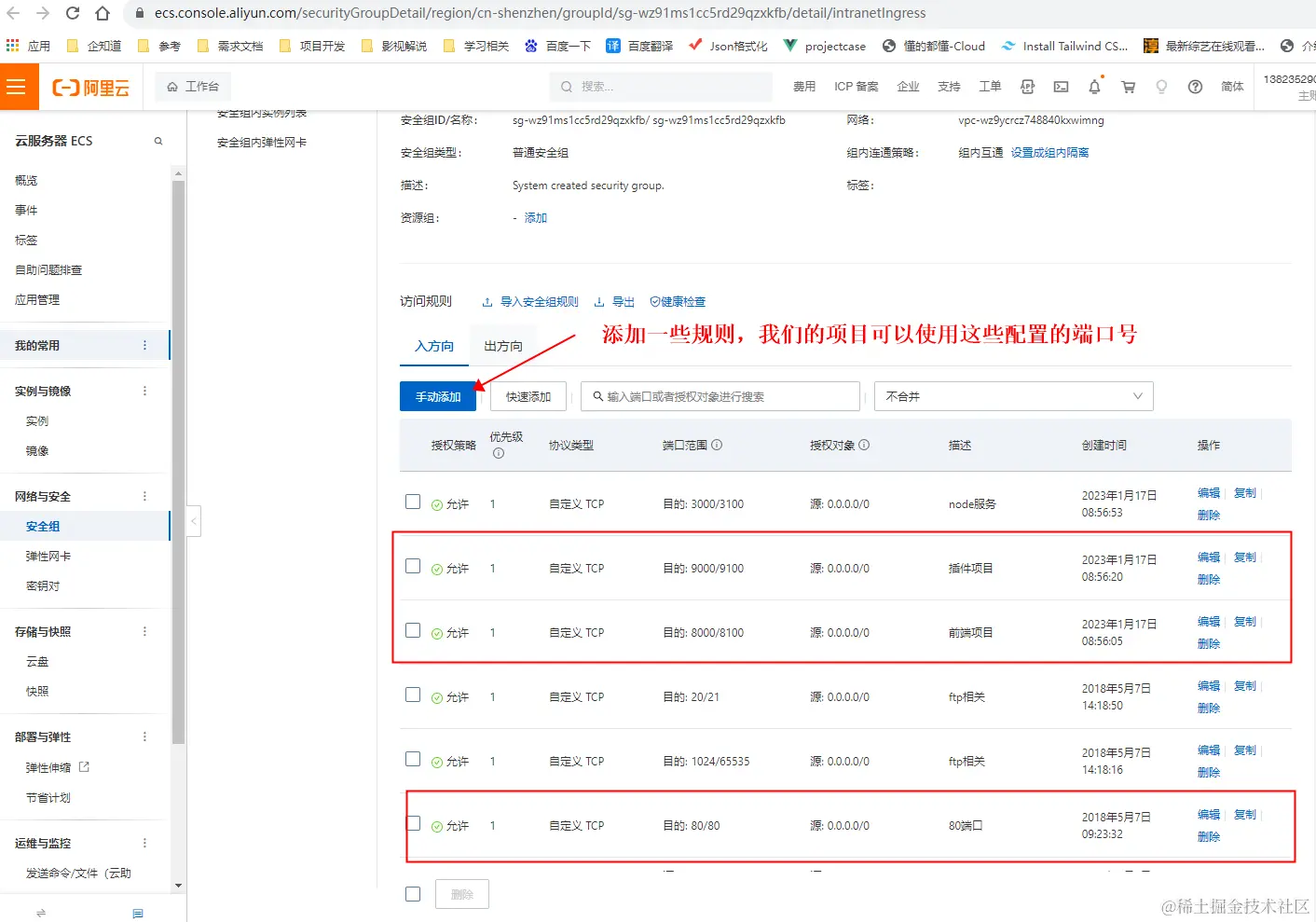Image resolution: width=1316 pixels, height=922 pixels.
Task: Click the port or authorization object search field
Action: pos(720,396)
